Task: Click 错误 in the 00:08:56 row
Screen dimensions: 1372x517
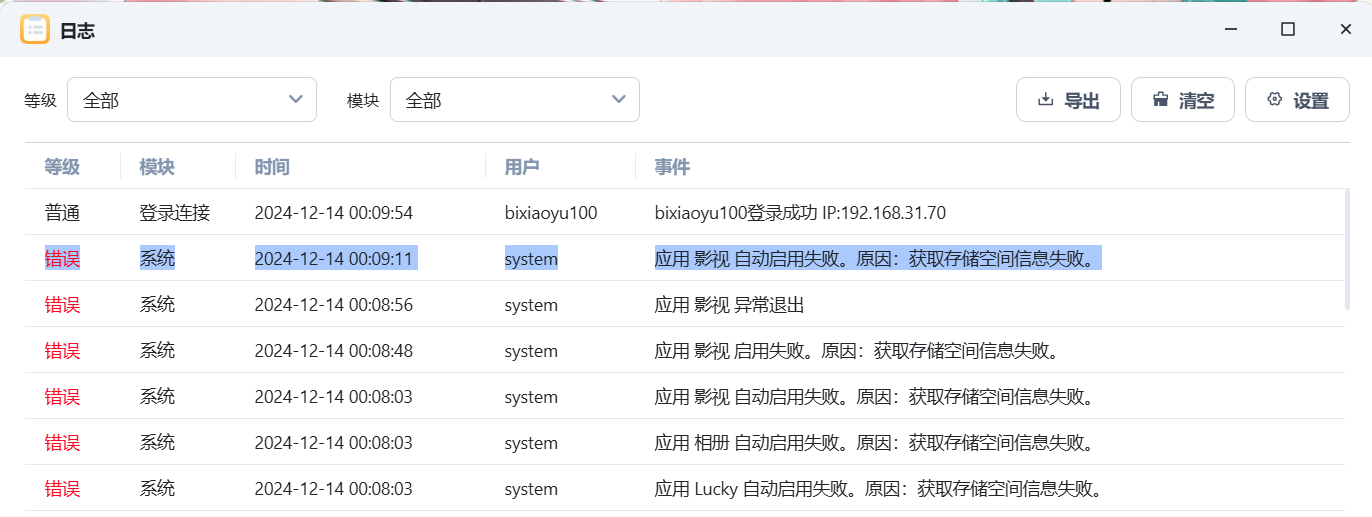Action: click(x=62, y=305)
